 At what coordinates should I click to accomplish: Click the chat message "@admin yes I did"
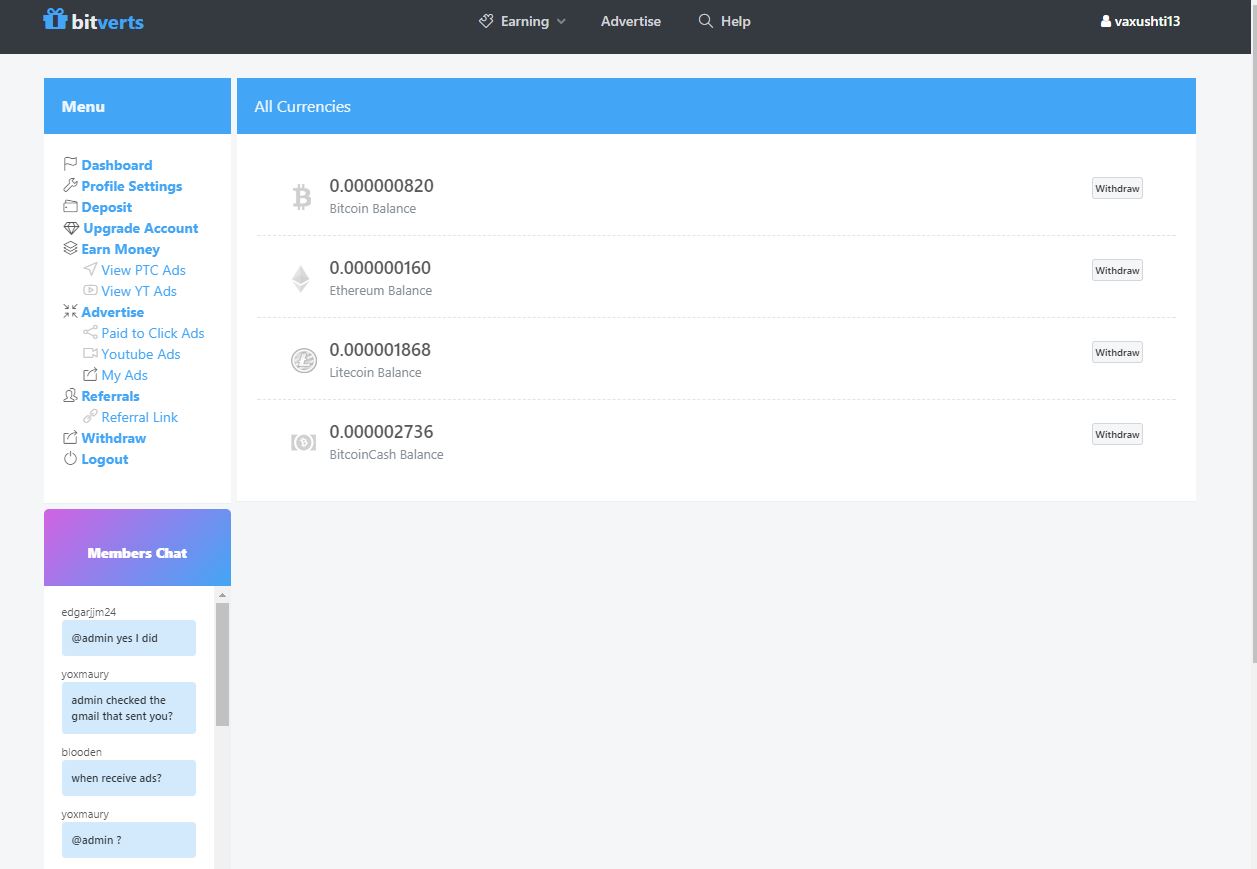click(x=129, y=638)
